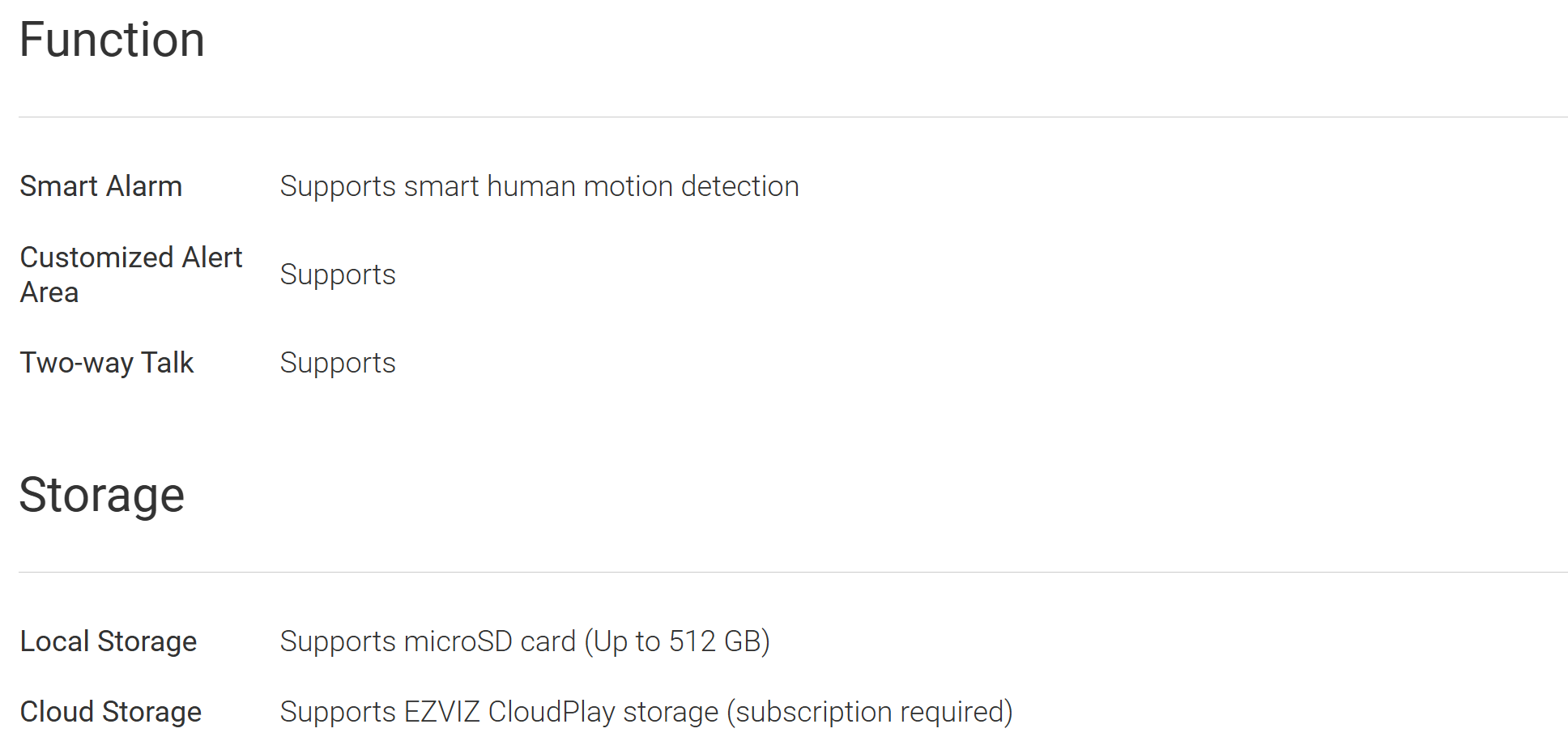Select the Cloud Storage label
The width and height of the screenshot is (1568, 754).
point(111,712)
